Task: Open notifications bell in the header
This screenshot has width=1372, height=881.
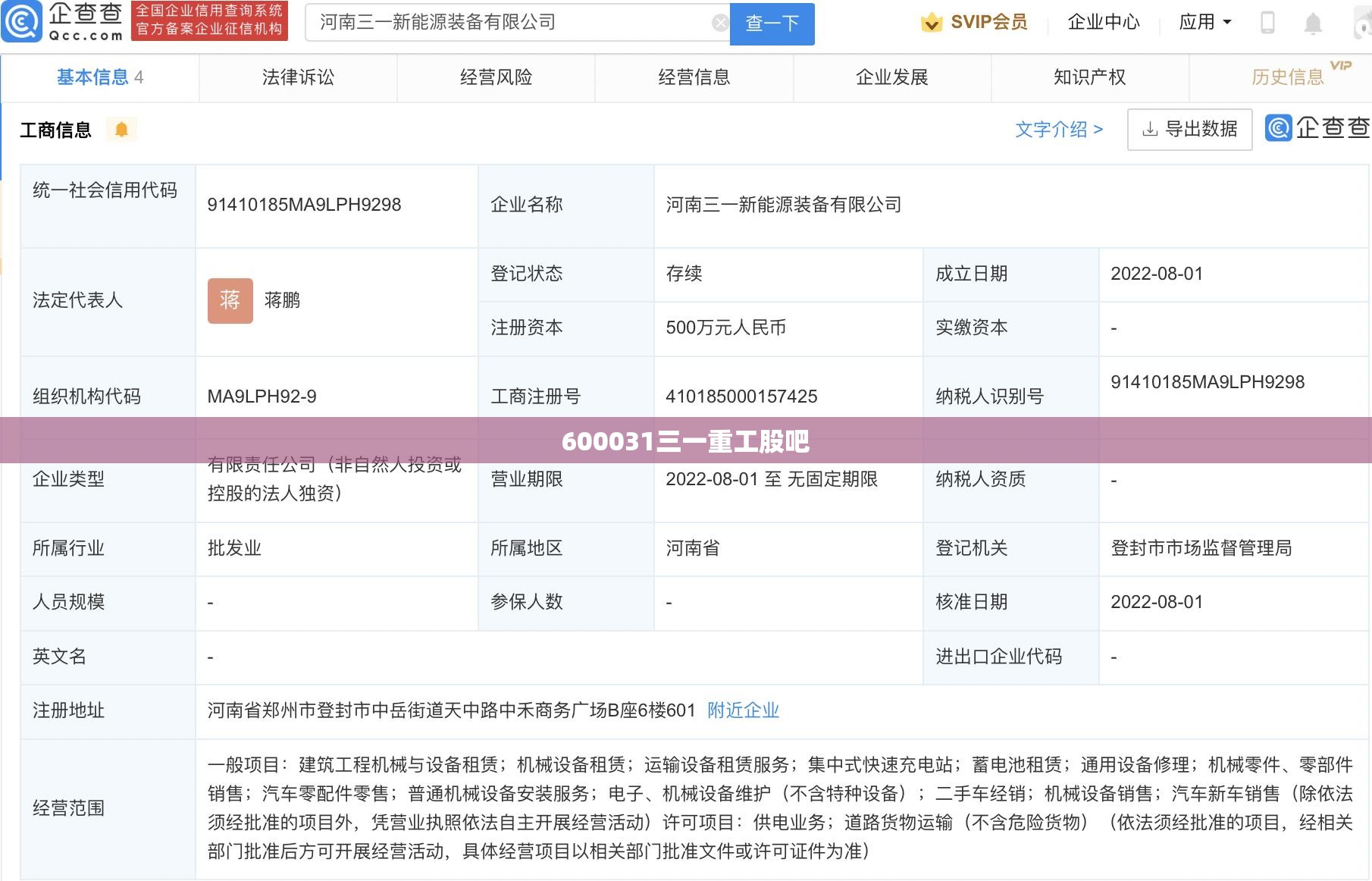Action: (1313, 24)
